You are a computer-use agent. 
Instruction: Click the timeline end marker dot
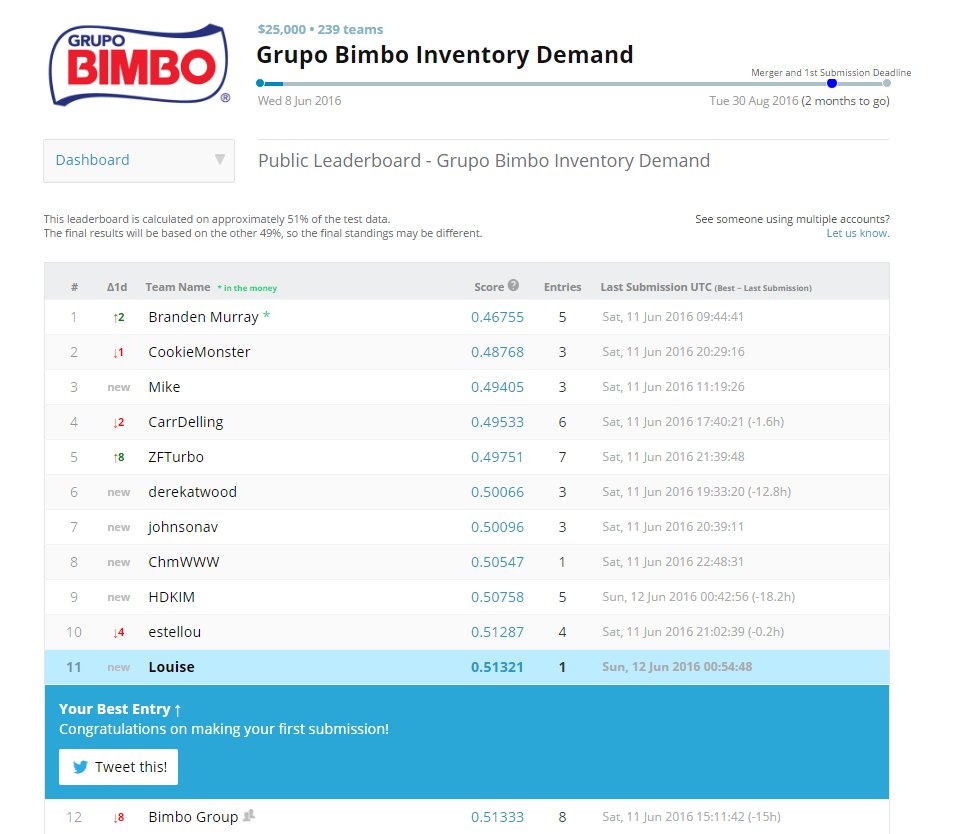pos(887,83)
